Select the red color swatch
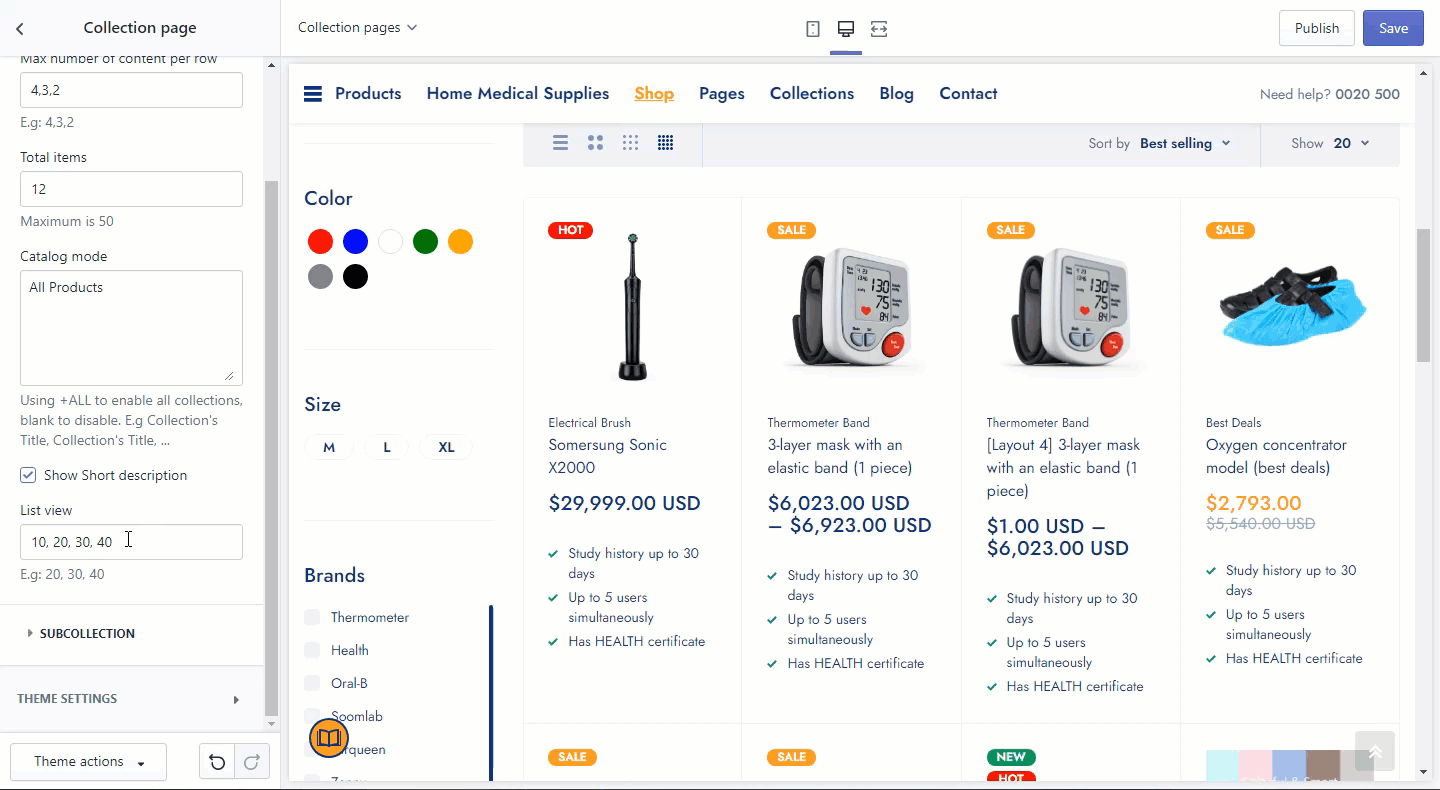 click(x=320, y=242)
